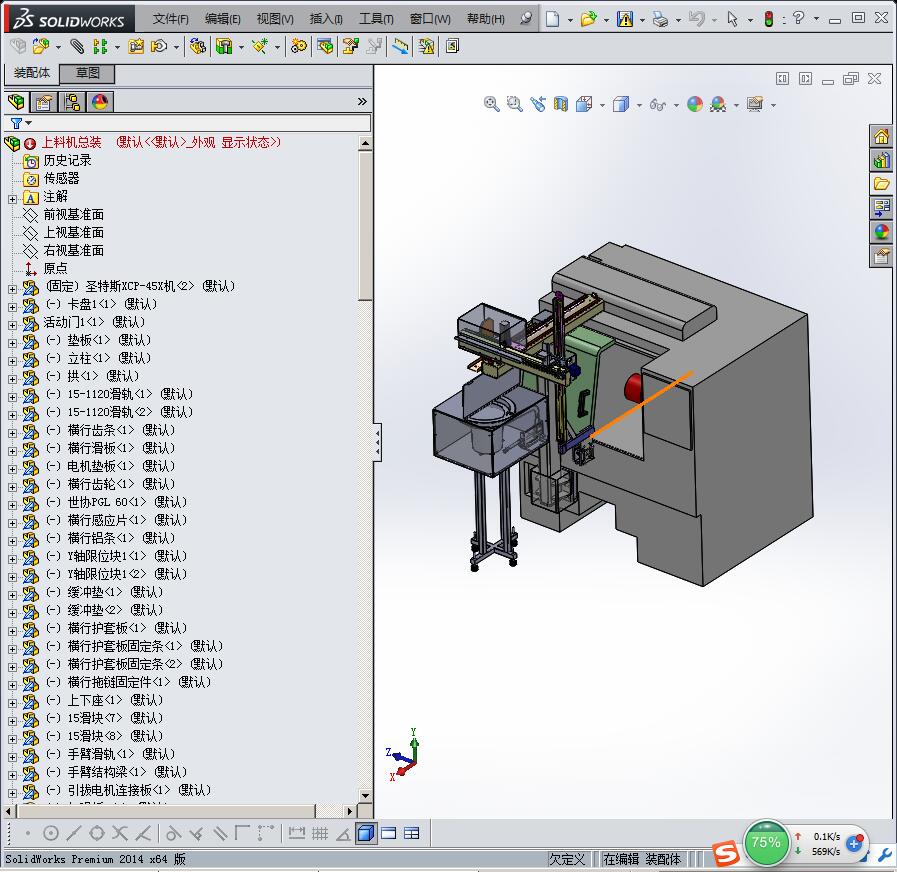Click View Settings monitor icon
Viewport: 897px width, 872px height.
(755, 104)
